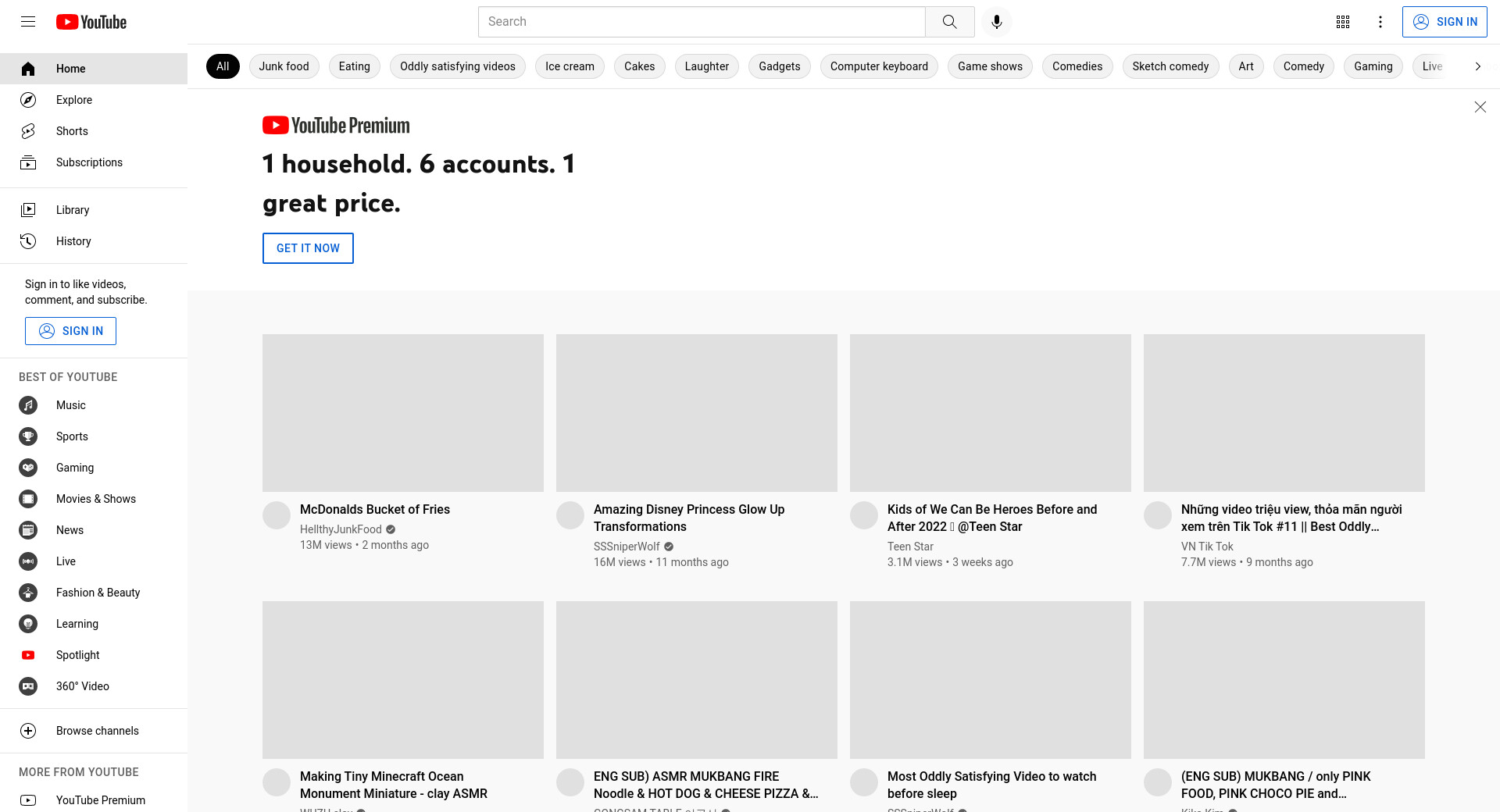
Task: Select the Sketch comedy chip
Action: click(1170, 66)
